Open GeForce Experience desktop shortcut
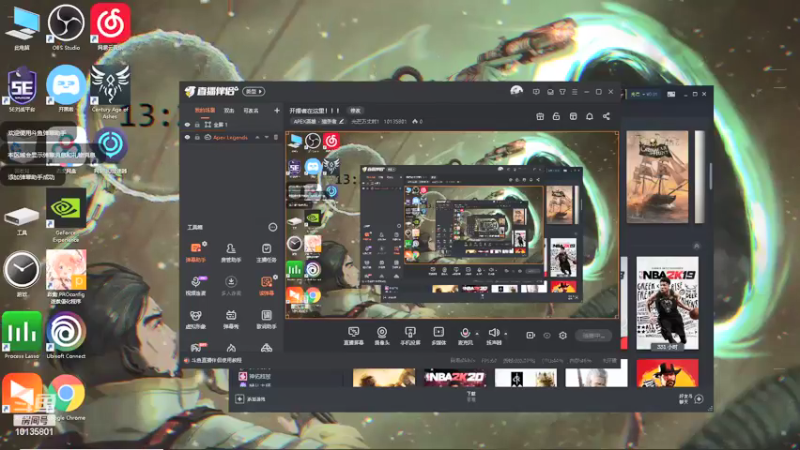This screenshot has width=800, height=450. (x=65, y=214)
